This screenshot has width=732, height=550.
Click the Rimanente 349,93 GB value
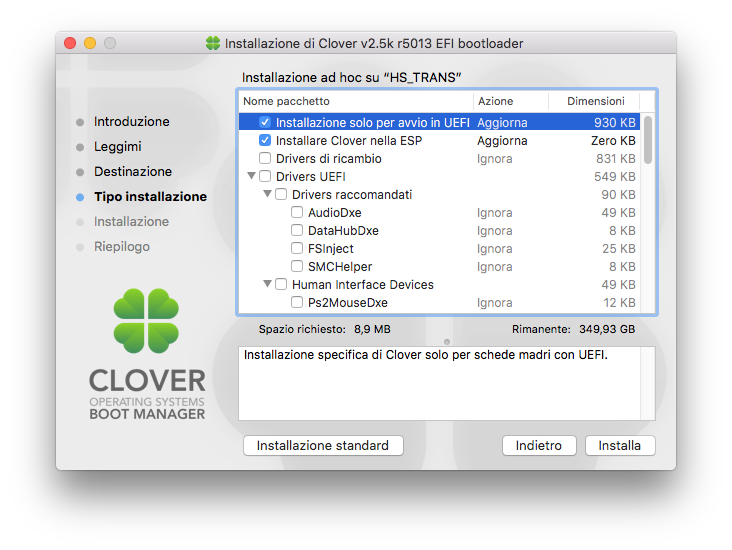coord(607,329)
